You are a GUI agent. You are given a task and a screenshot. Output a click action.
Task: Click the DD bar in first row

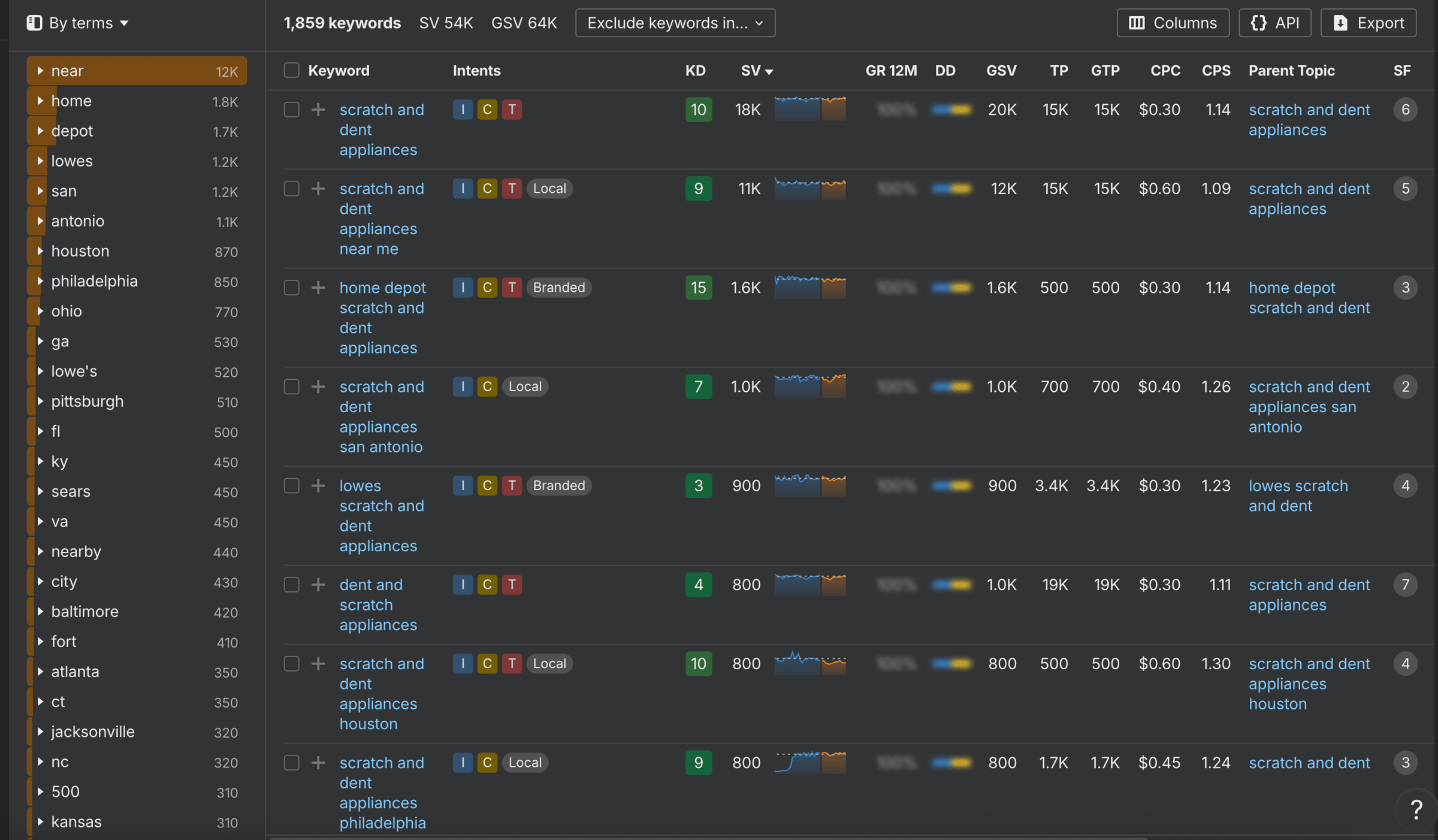pyautogui.click(x=951, y=110)
